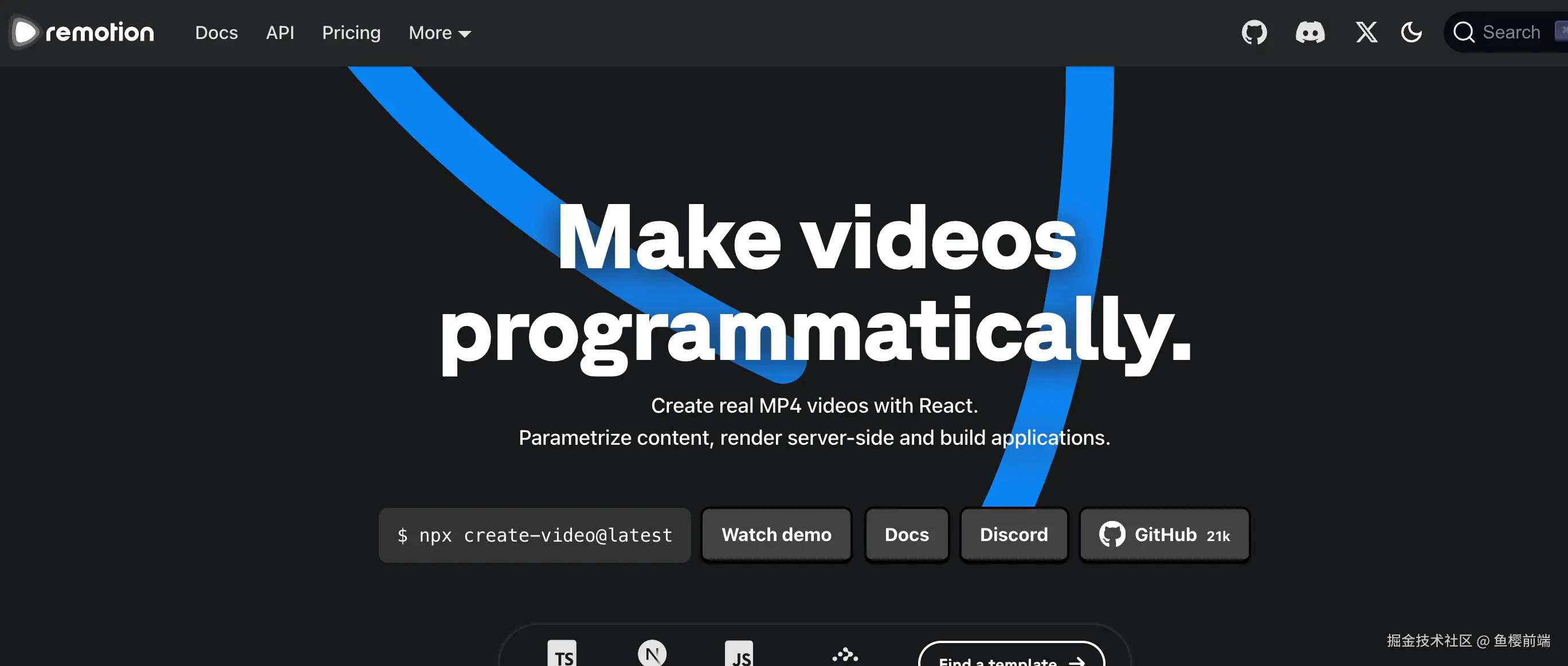Open the API nav item
This screenshot has height=666, width=1568.
point(280,33)
